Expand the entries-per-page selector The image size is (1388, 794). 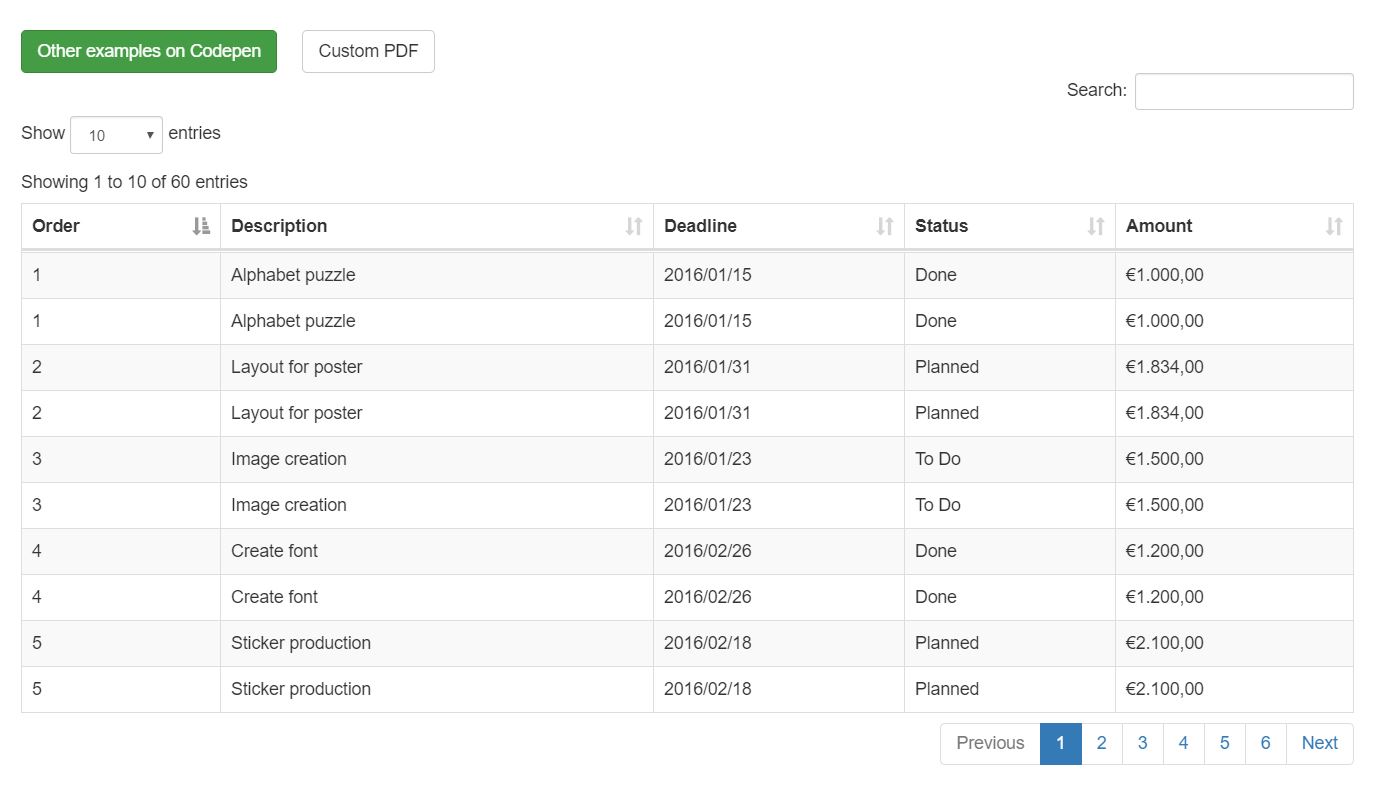point(116,134)
